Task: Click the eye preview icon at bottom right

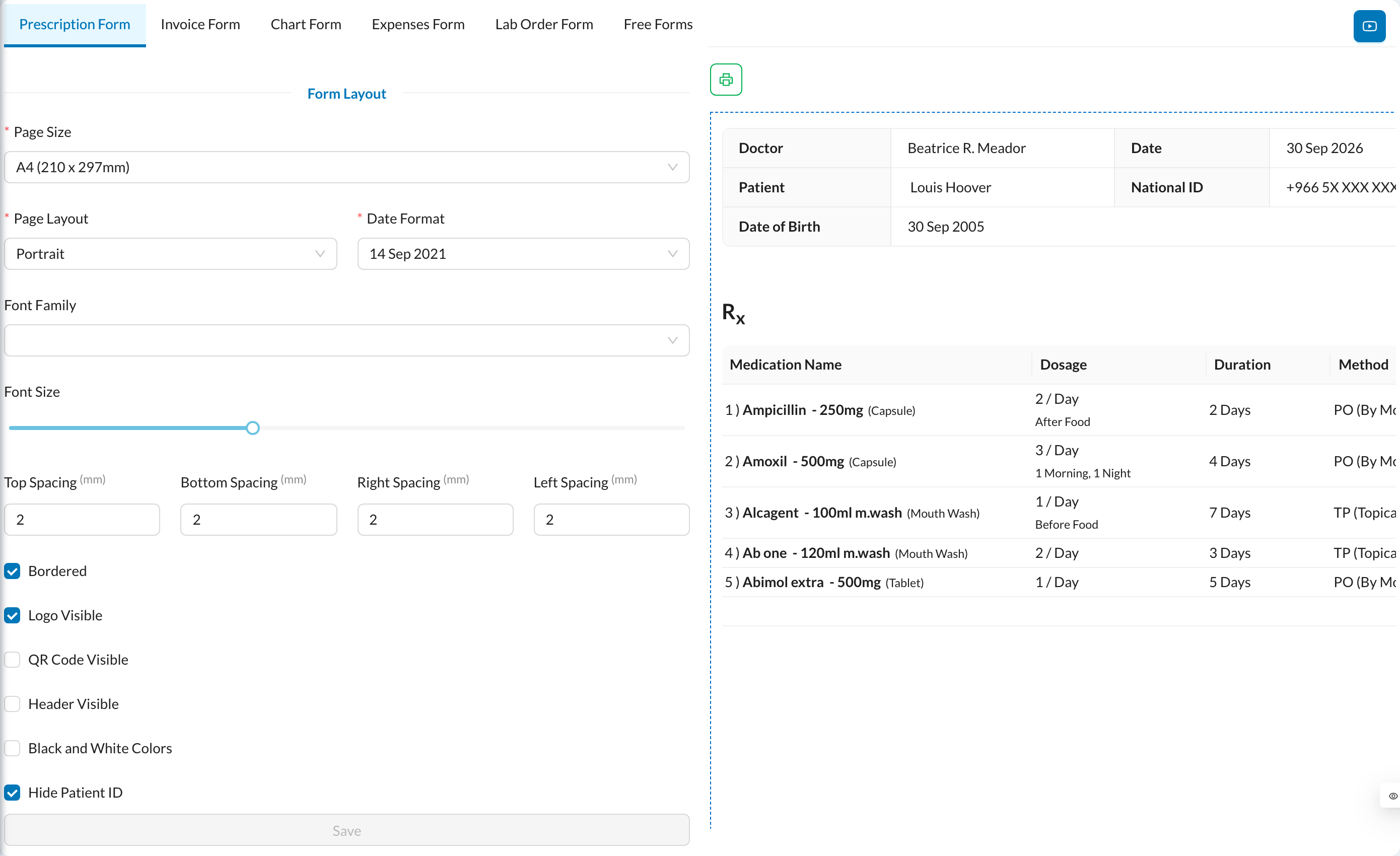Action: point(1392,796)
